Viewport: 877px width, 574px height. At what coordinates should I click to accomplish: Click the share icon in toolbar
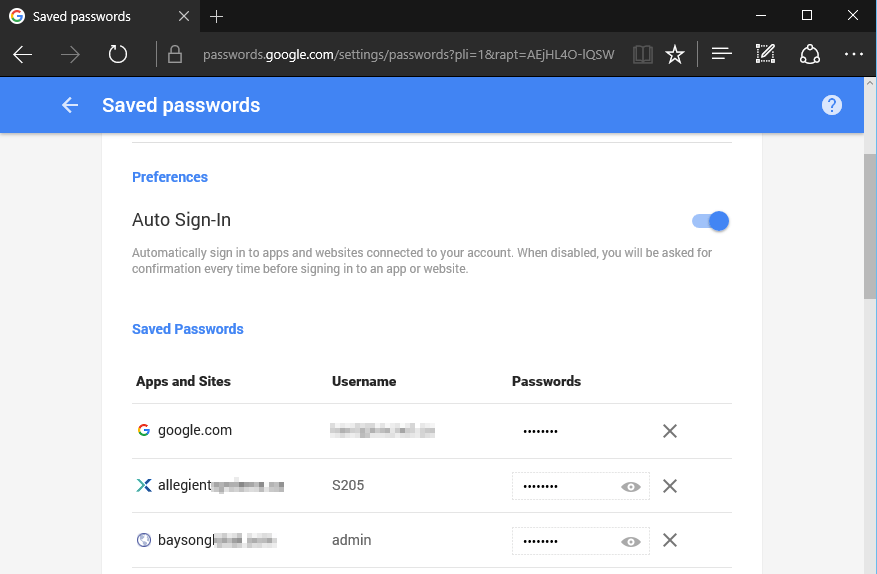pos(809,54)
